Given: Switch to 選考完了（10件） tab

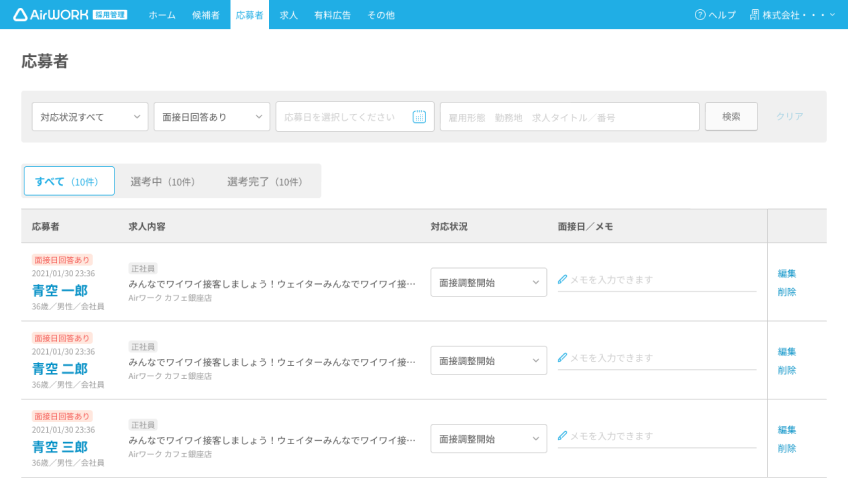Looking at the screenshot, I should coord(265,182).
